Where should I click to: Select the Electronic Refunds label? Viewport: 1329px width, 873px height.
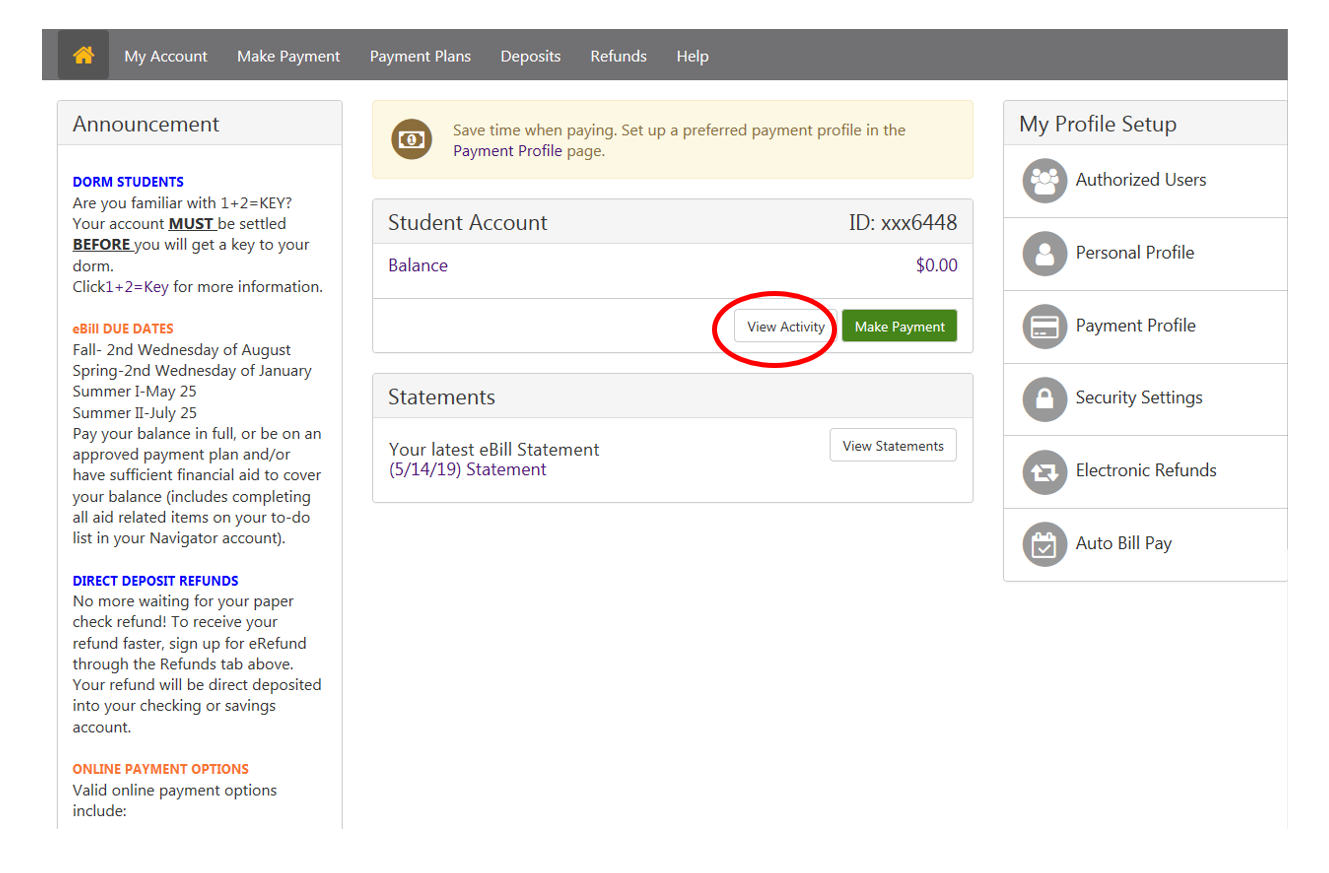click(1146, 470)
